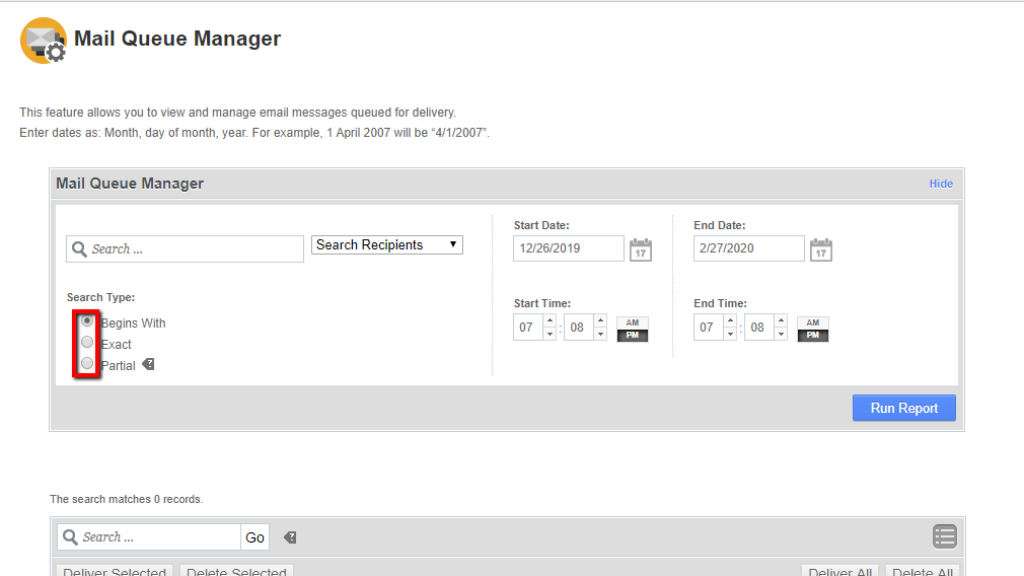This screenshot has height=576, width=1024.
Task: Increase the Start Time minute
Action: pos(601,321)
